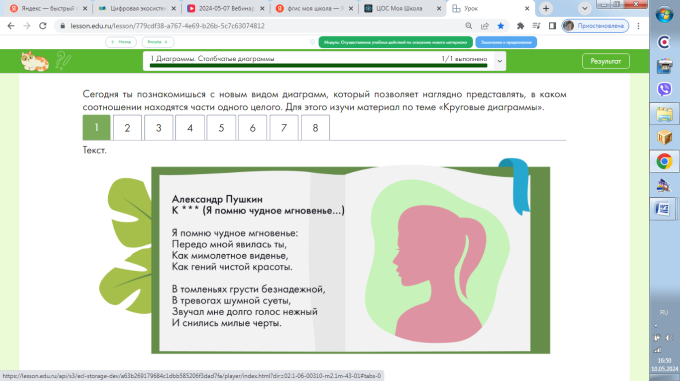Click the address bar URL
The height and width of the screenshot is (381, 680).
tap(167, 26)
